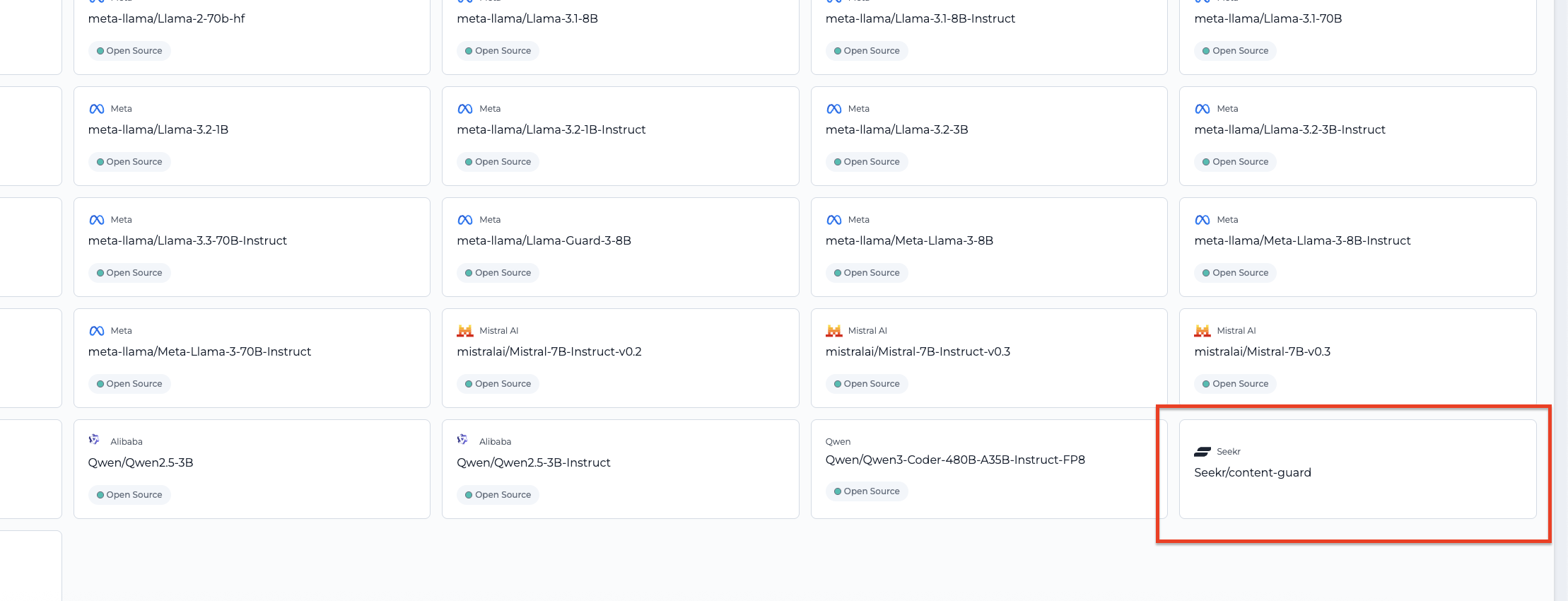Screen dimensions: 1568x601
Task: Click Open Source badge on Qwen2.5-3B card
Action: [x=129, y=495]
